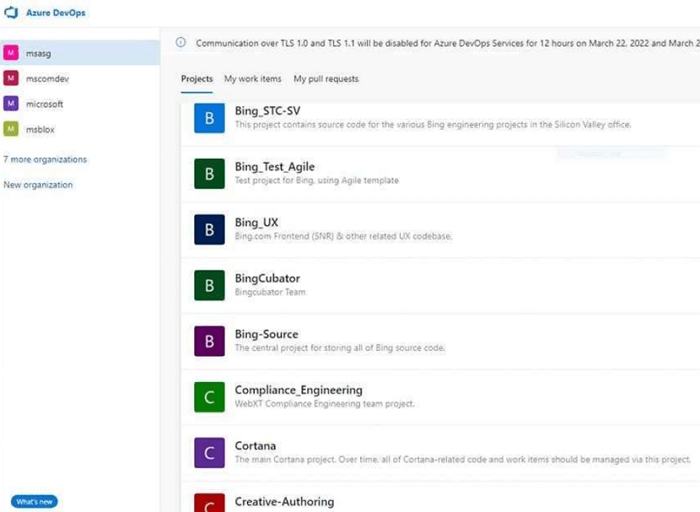Click 'WebXT Compliance Engineering team project' text

click(325, 404)
